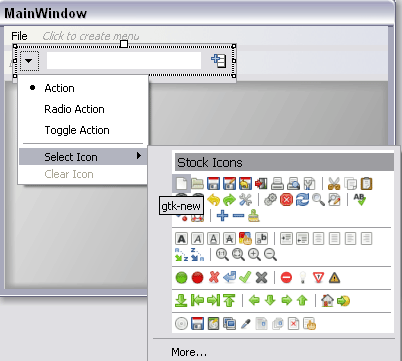402x361 pixels.
Task: Choose the increase indent stock icon
Action: (x=286, y=239)
